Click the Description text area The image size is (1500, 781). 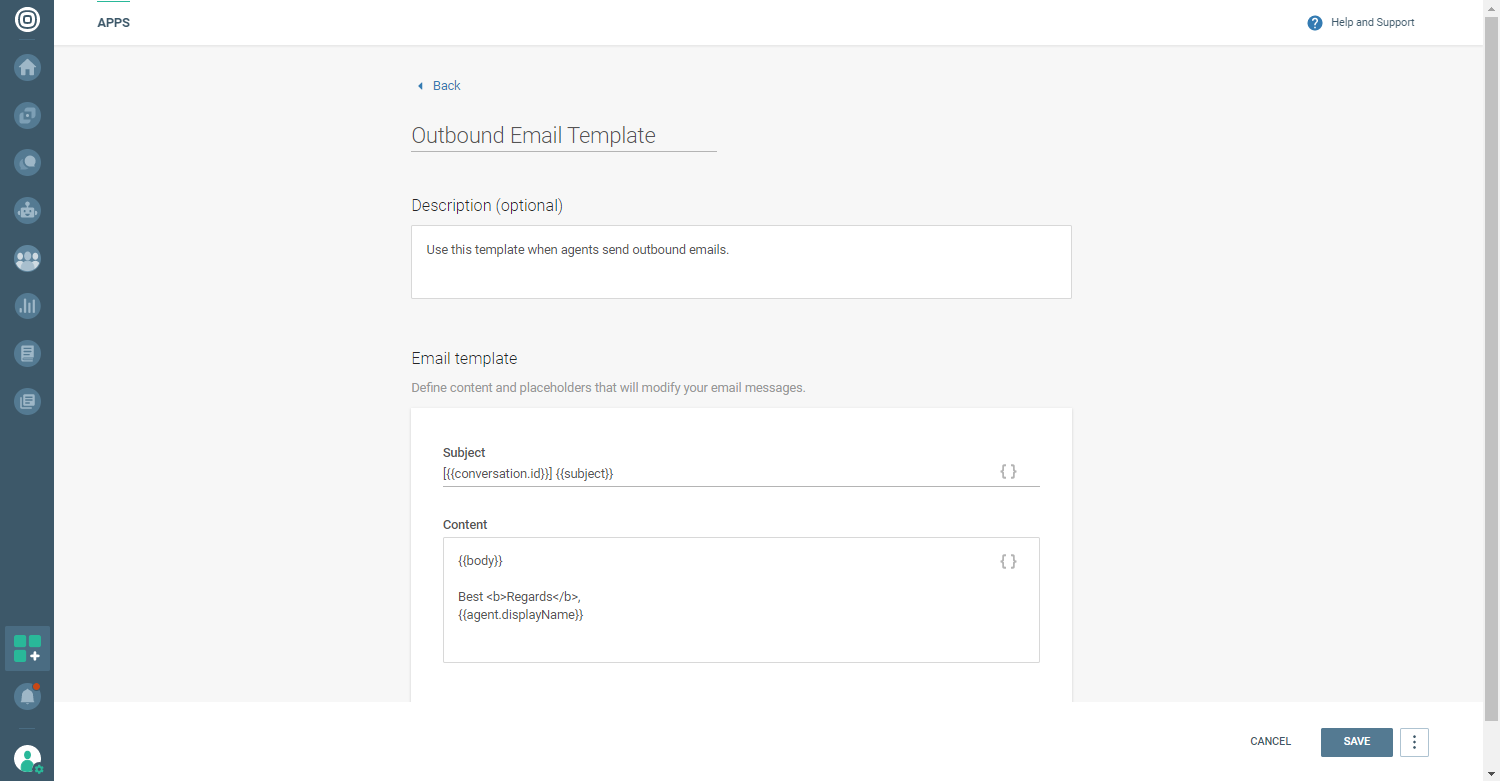(741, 262)
